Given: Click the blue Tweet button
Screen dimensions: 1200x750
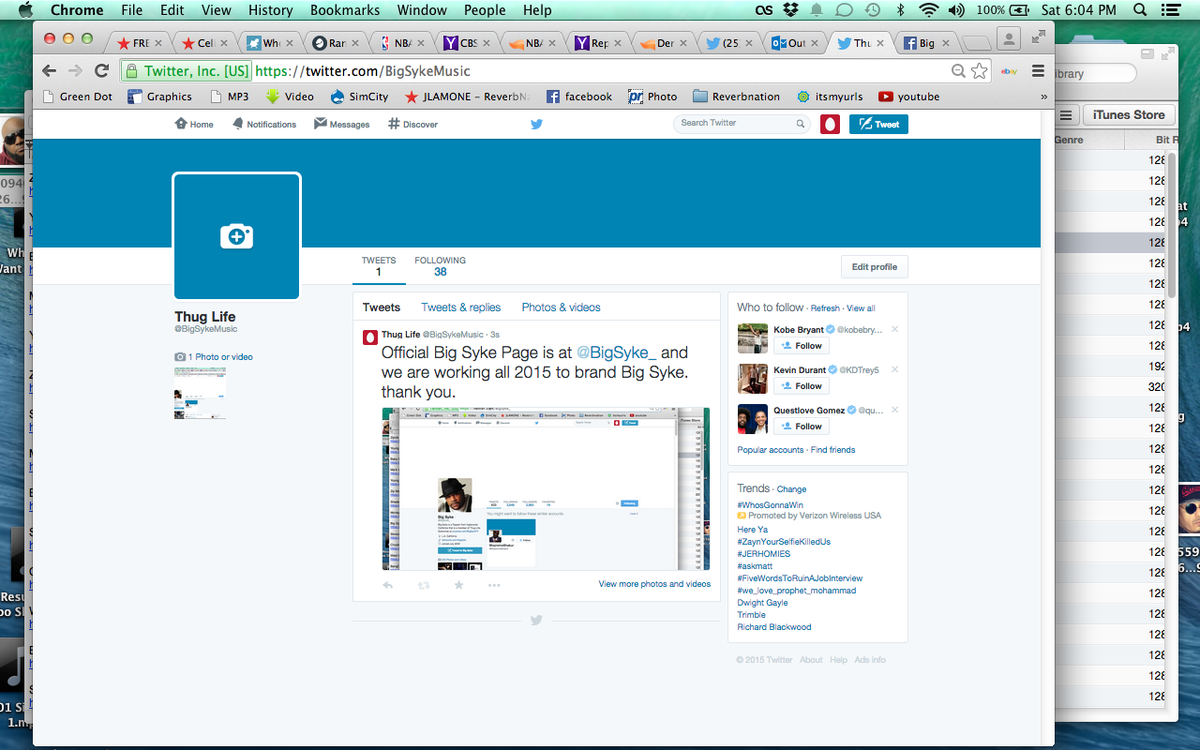Looking at the screenshot, I should point(879,124).
